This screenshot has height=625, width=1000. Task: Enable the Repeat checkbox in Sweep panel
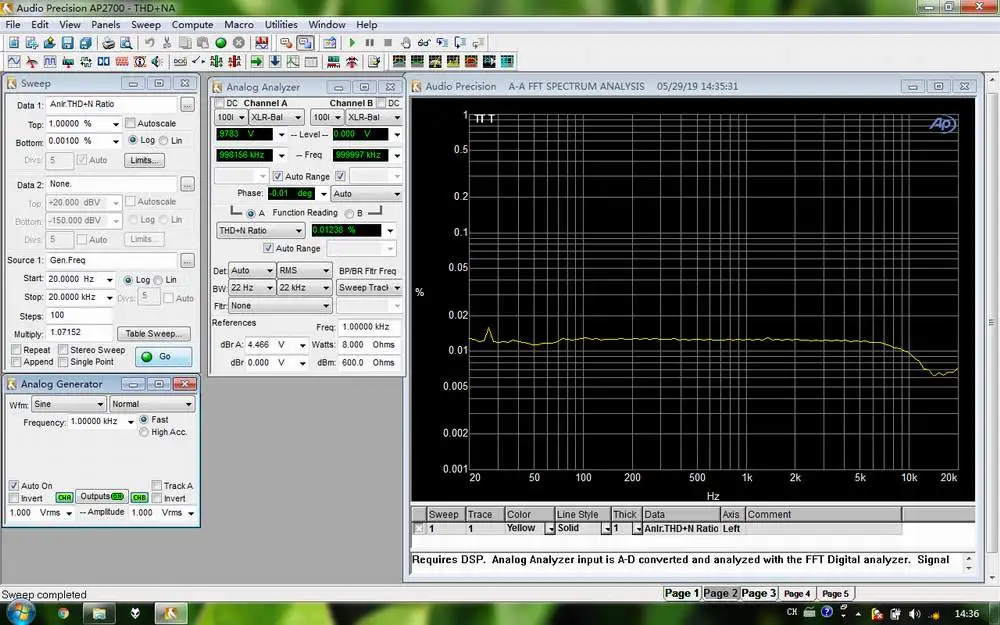pyautogui.click(x=16, y=351)
